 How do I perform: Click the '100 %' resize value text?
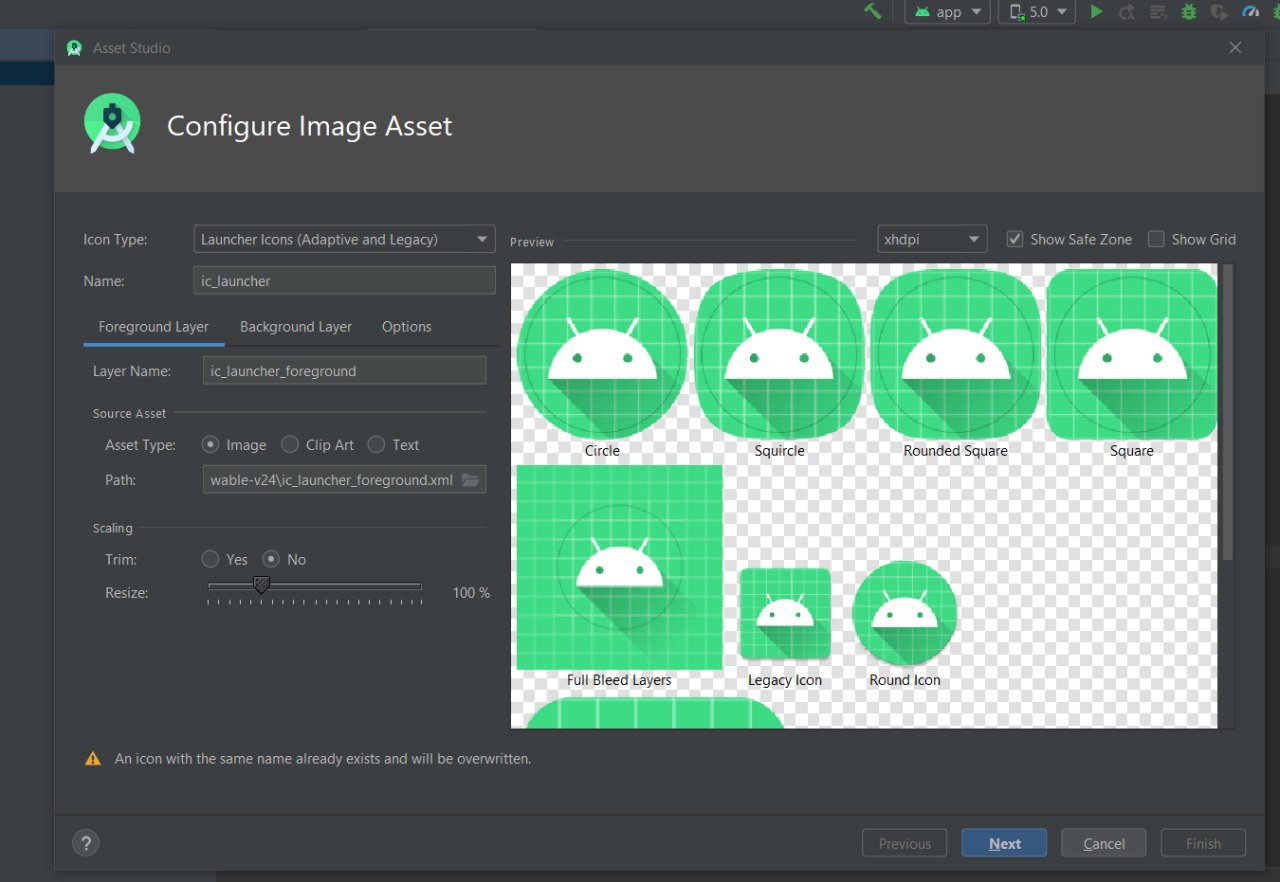coord(471,593)
